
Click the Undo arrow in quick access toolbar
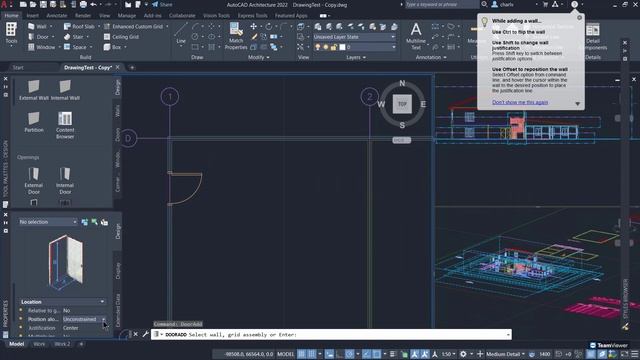point(93,4)
